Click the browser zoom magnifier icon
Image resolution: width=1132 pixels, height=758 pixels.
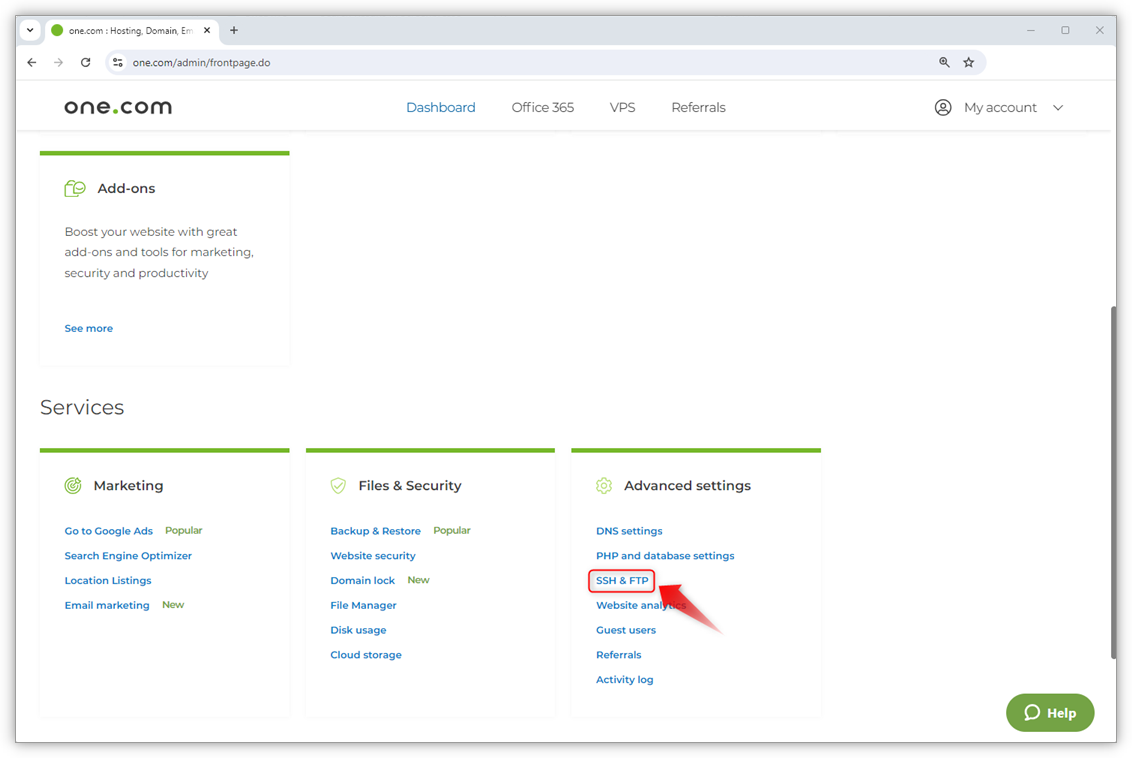click(x=943, y=62)
